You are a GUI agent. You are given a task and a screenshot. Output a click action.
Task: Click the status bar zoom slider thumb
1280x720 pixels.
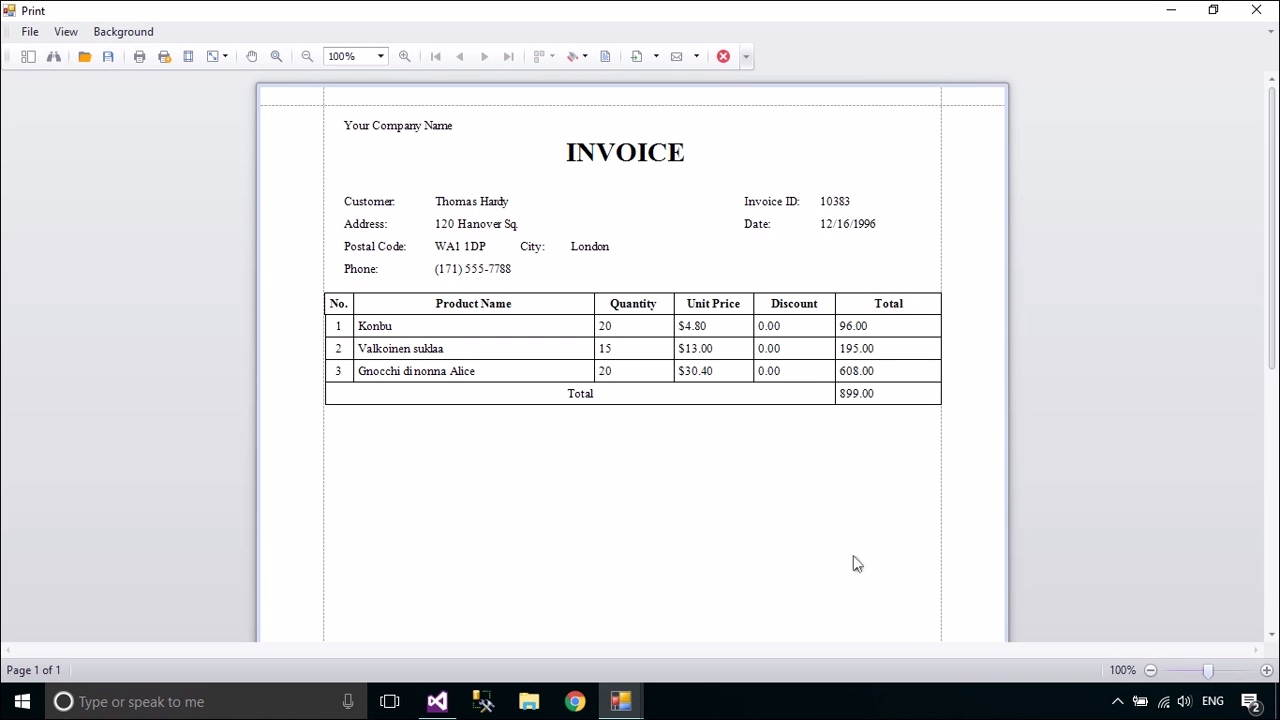pyautogui.click(x=1208, y=670)
